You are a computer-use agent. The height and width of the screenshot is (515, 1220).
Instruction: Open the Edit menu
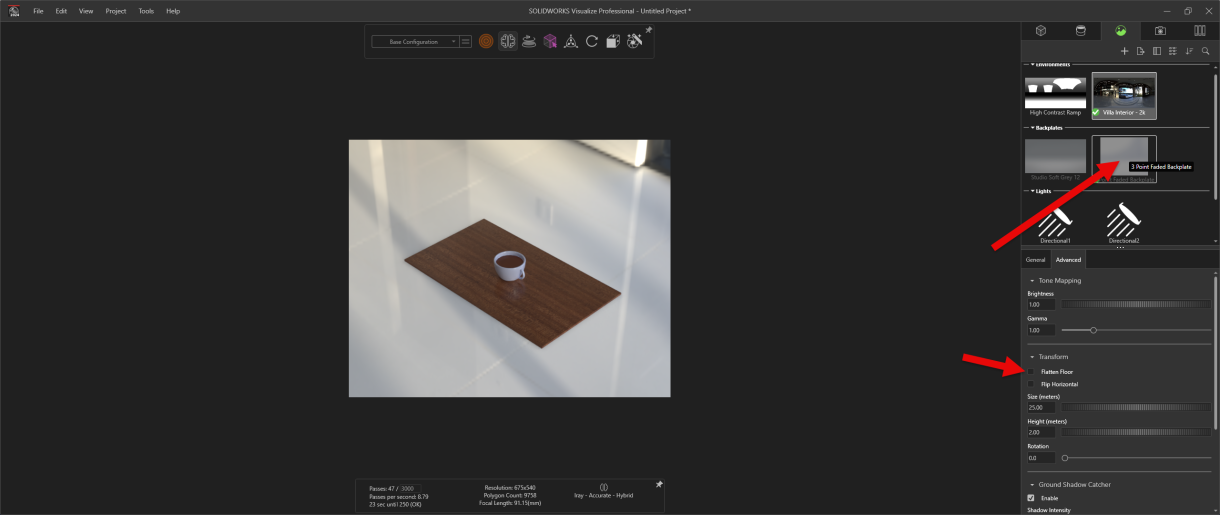tap(62, 11)
